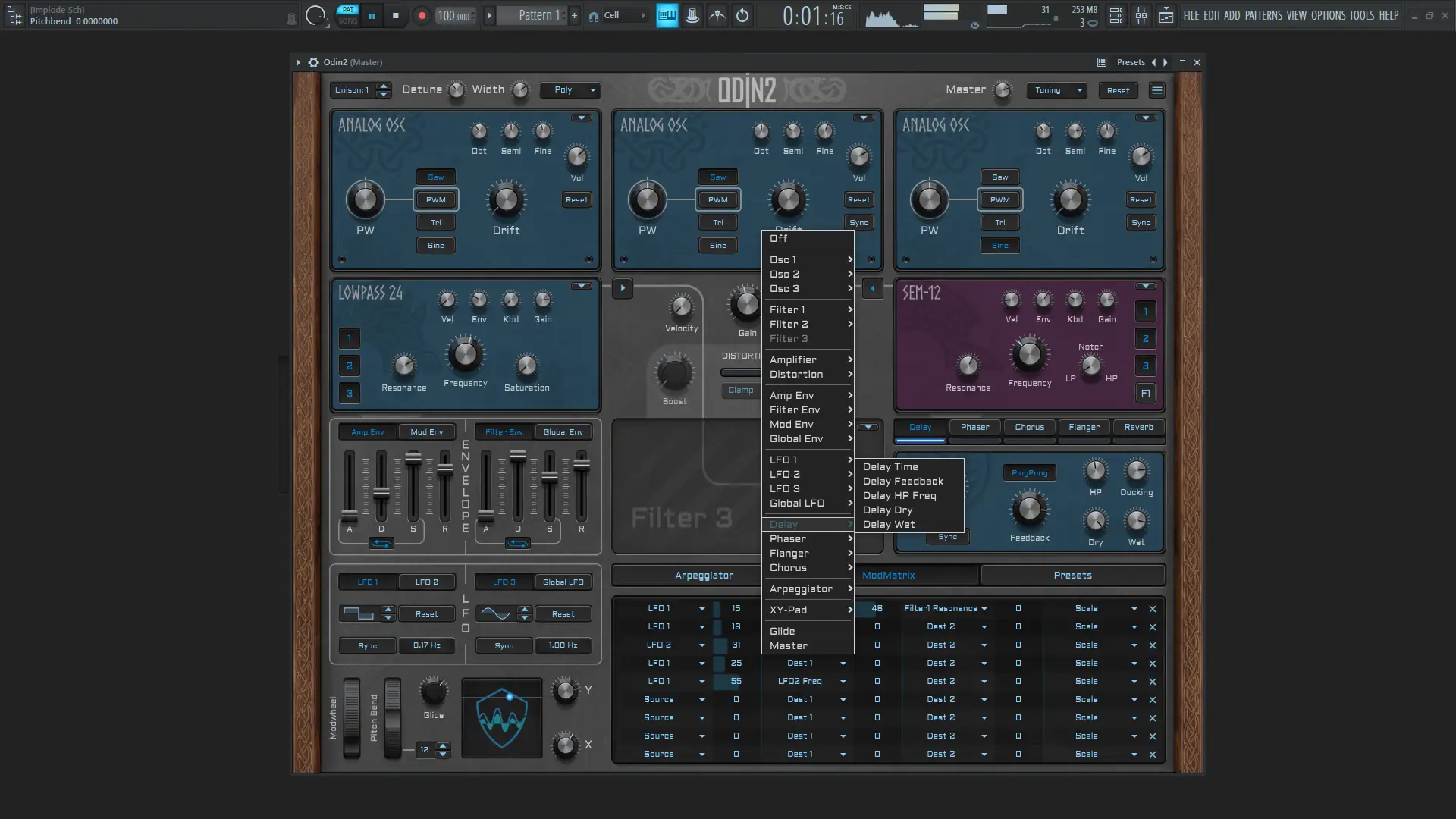Open the mixer view icon
1456x819 pixels.
pos(1141,15)
